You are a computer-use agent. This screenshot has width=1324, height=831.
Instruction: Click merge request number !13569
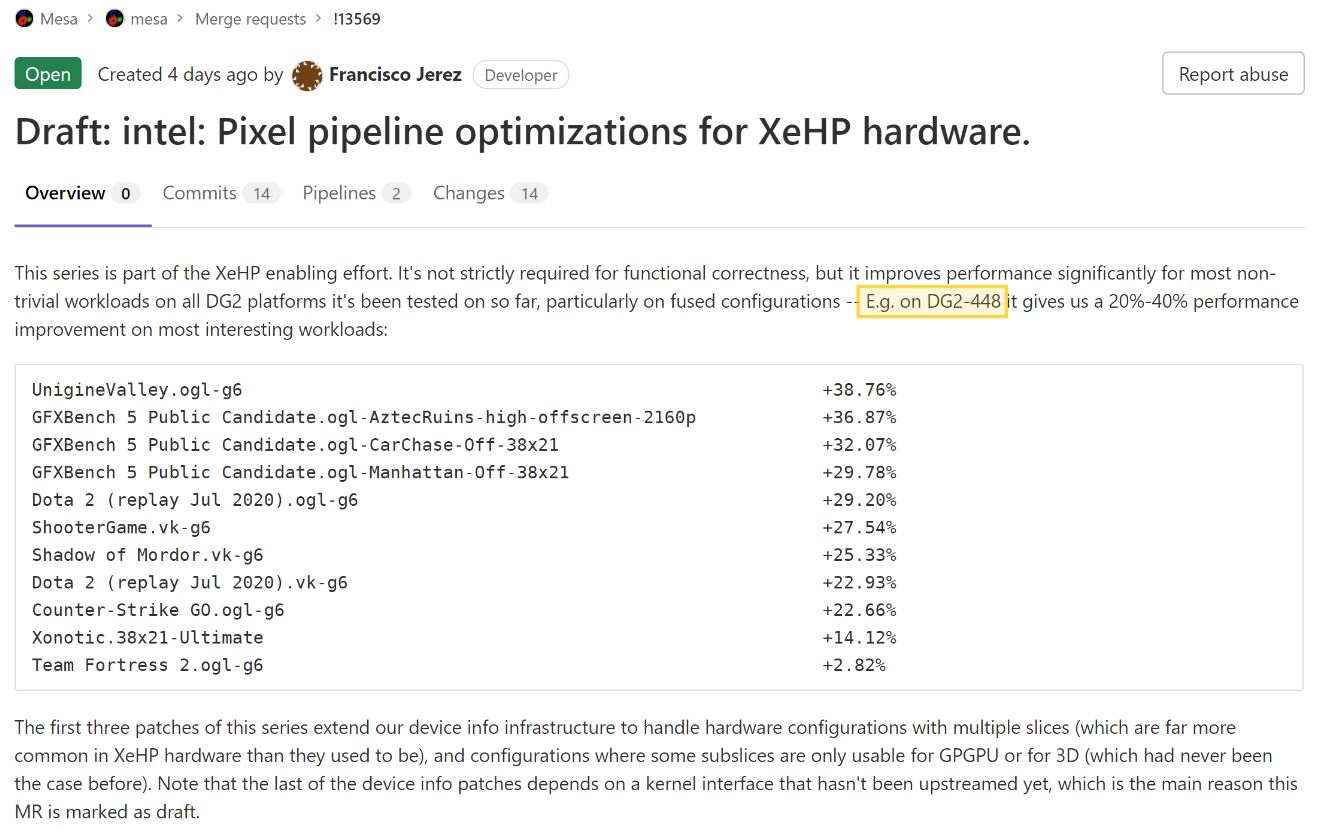click(357, 19)
